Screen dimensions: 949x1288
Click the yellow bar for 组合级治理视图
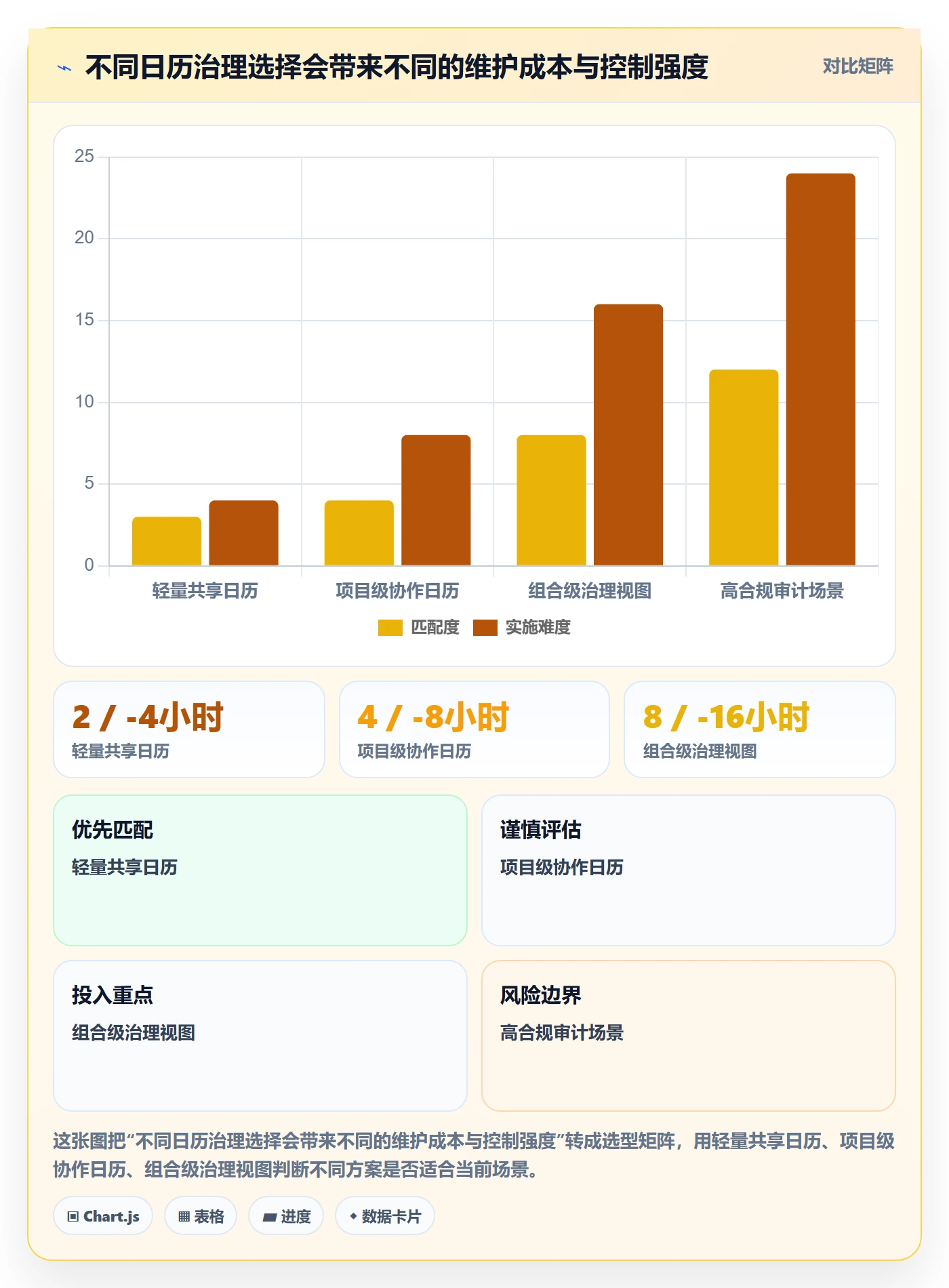click(551, 500)
